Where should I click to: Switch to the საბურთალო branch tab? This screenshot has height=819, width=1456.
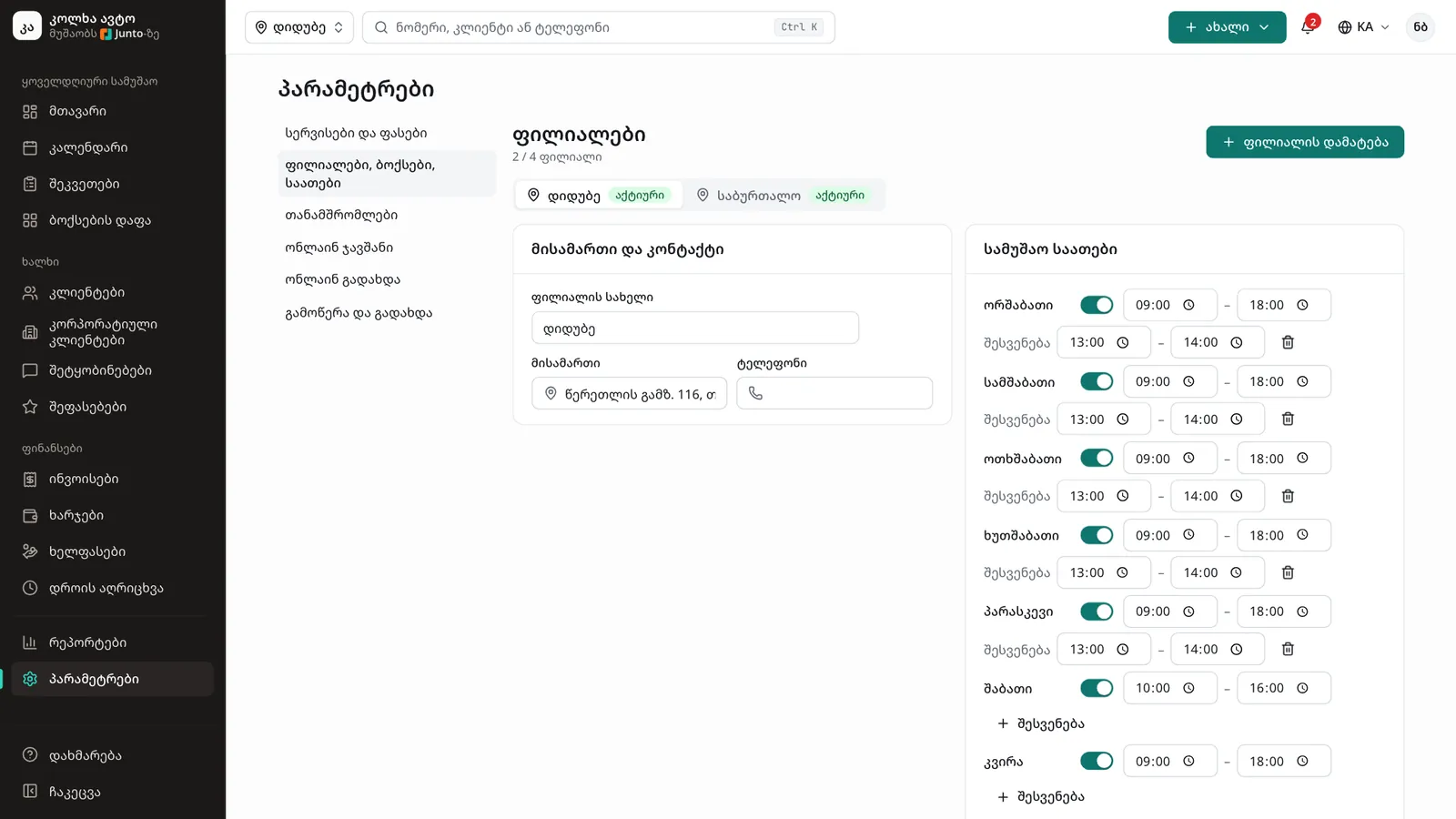tap(783, 196)
